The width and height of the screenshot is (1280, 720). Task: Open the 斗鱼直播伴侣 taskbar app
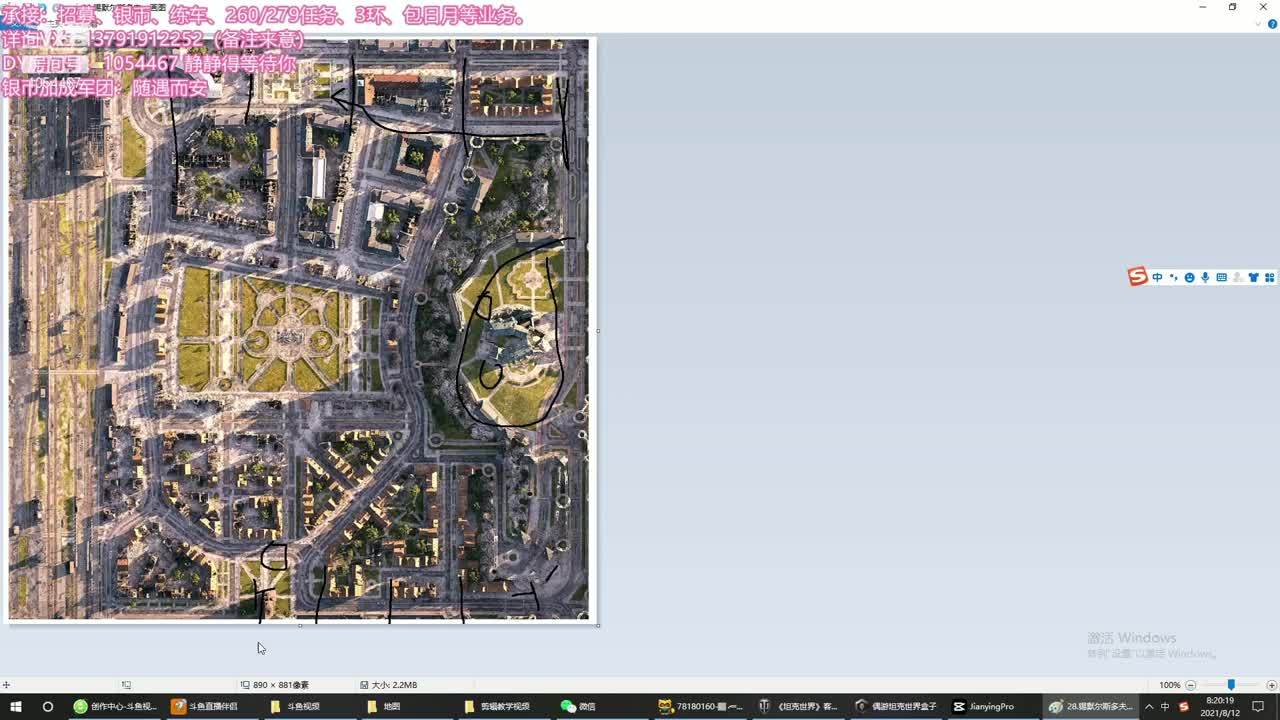pyautogui.click(x=205, y=707)
